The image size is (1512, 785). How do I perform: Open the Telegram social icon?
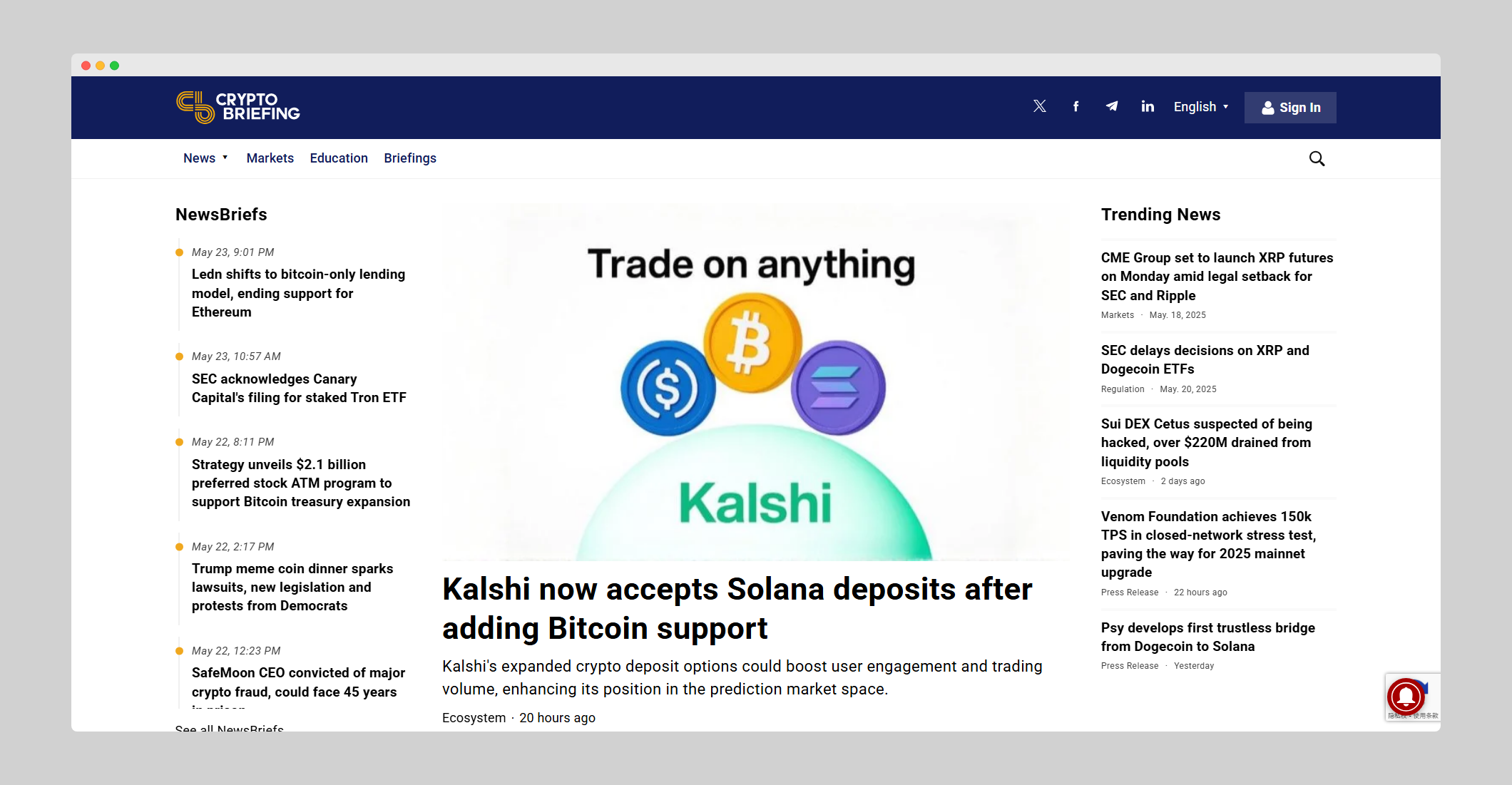pyautogui.click(x=1111, y=106)
